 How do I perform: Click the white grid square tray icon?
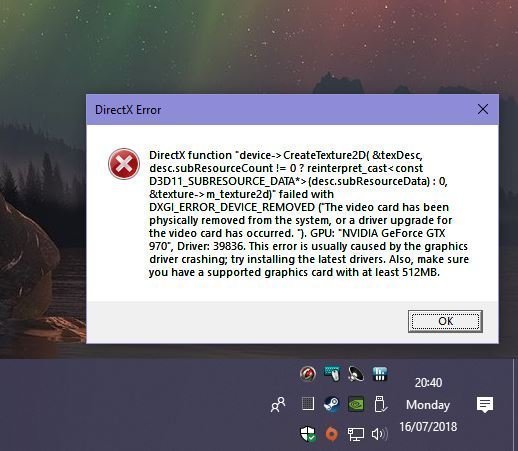coord(308,404)
